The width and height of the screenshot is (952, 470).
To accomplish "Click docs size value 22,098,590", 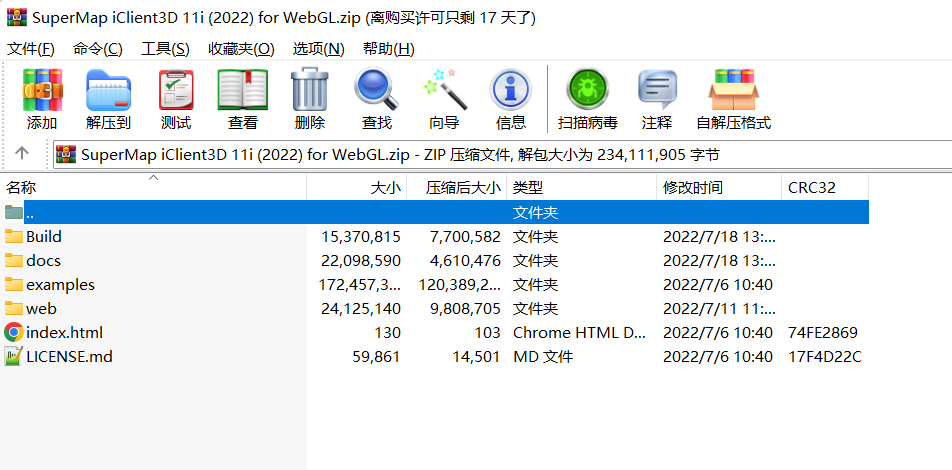I will [x=361, y=261].
